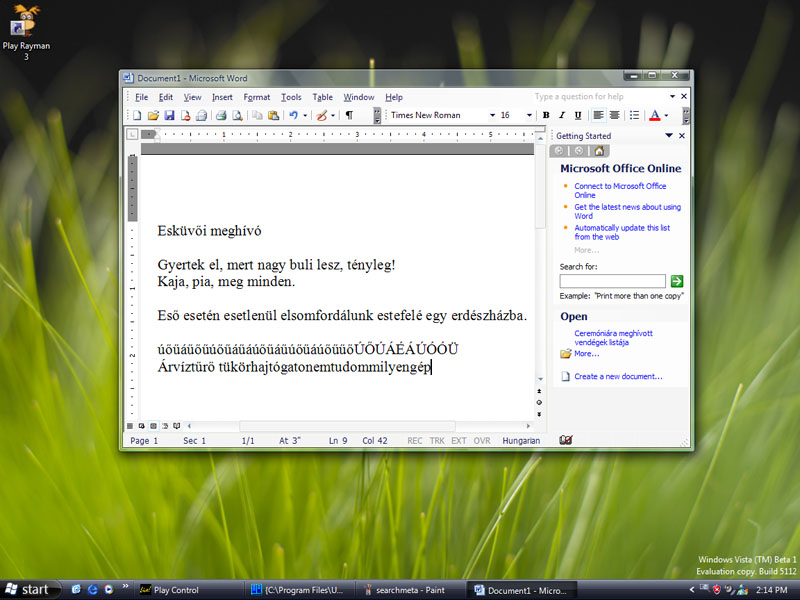Open the File menu
The image size is (800, 600).
click(141, 97)
